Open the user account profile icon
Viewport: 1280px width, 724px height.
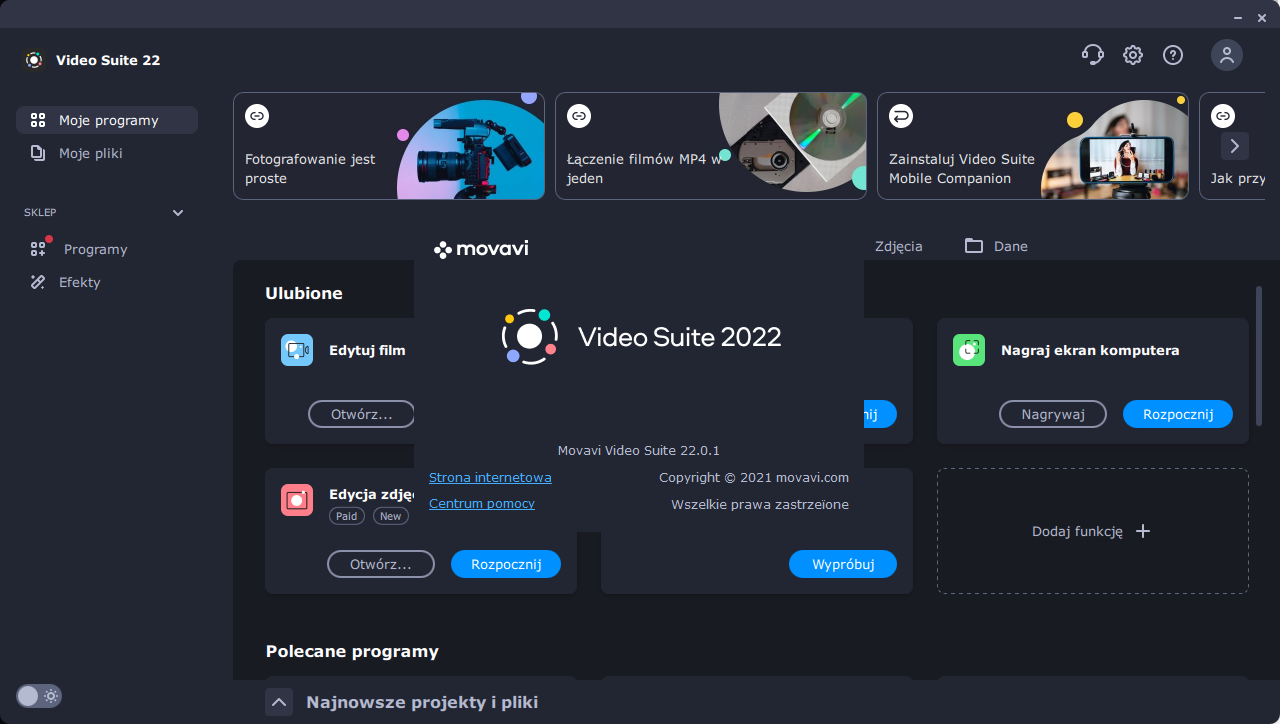1227,55
